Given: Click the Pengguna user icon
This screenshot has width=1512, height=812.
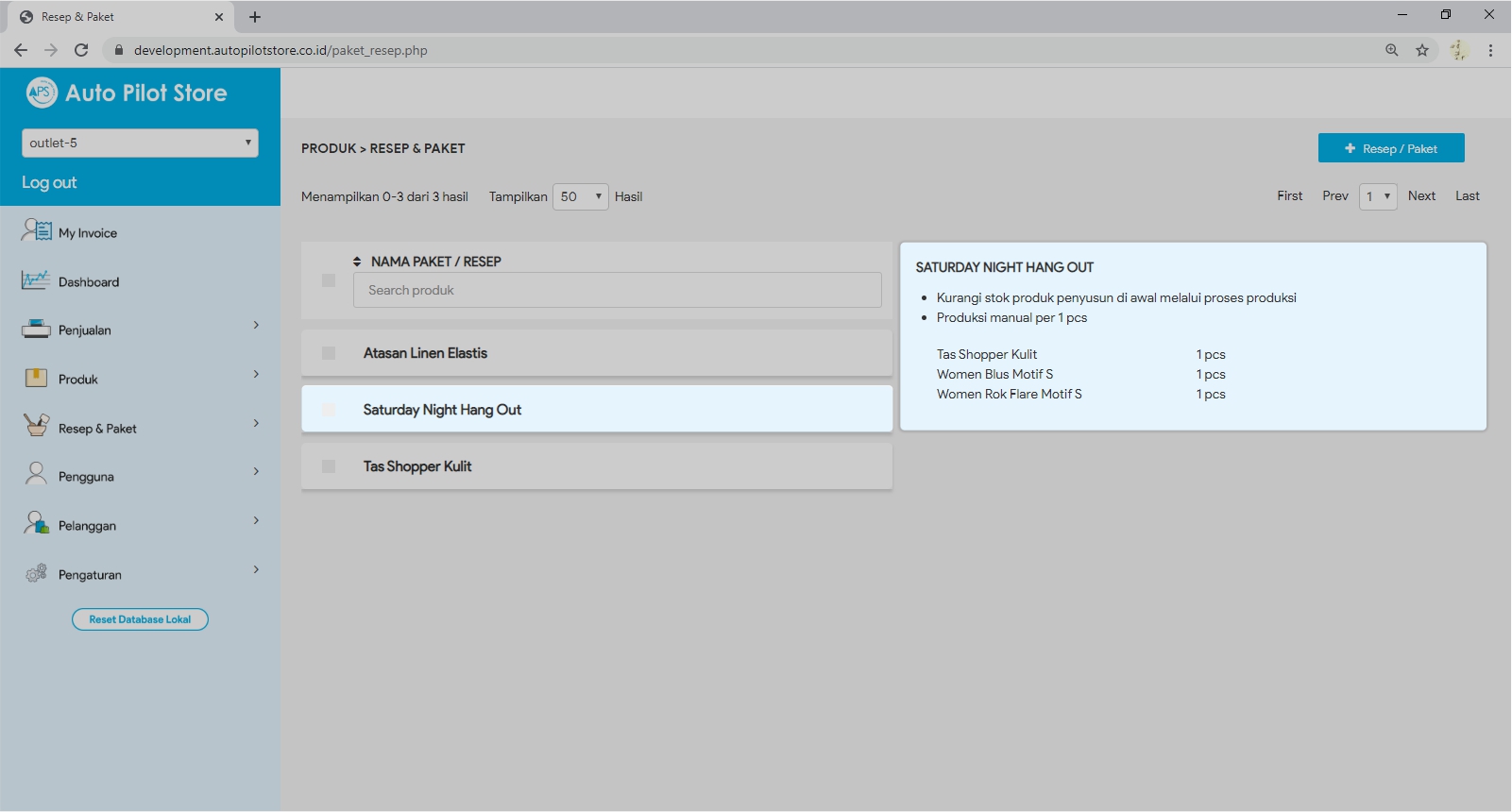Looking at the screenshot, I should click(x=36, y=474).
